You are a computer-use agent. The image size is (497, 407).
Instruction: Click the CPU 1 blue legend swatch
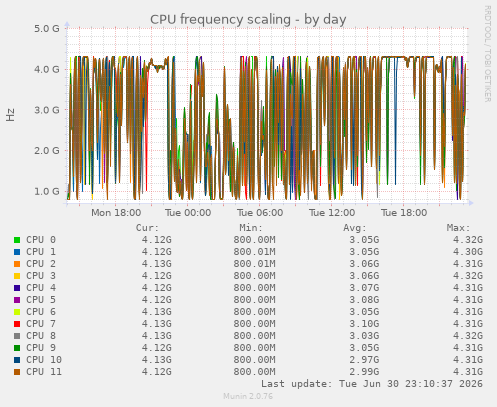point(17,252)
